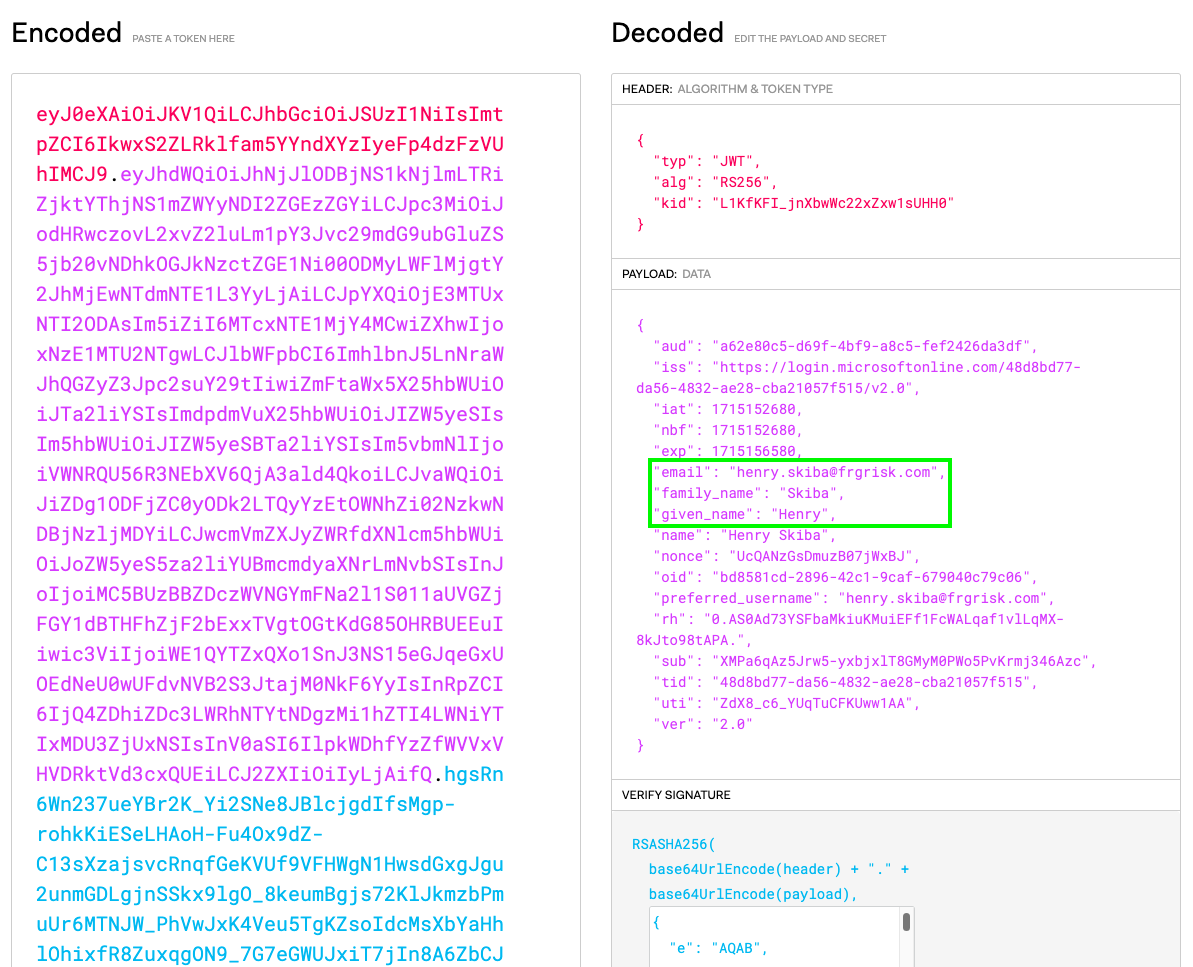Click the HEADER: Algorithm & Token Type label

point(727,89)
